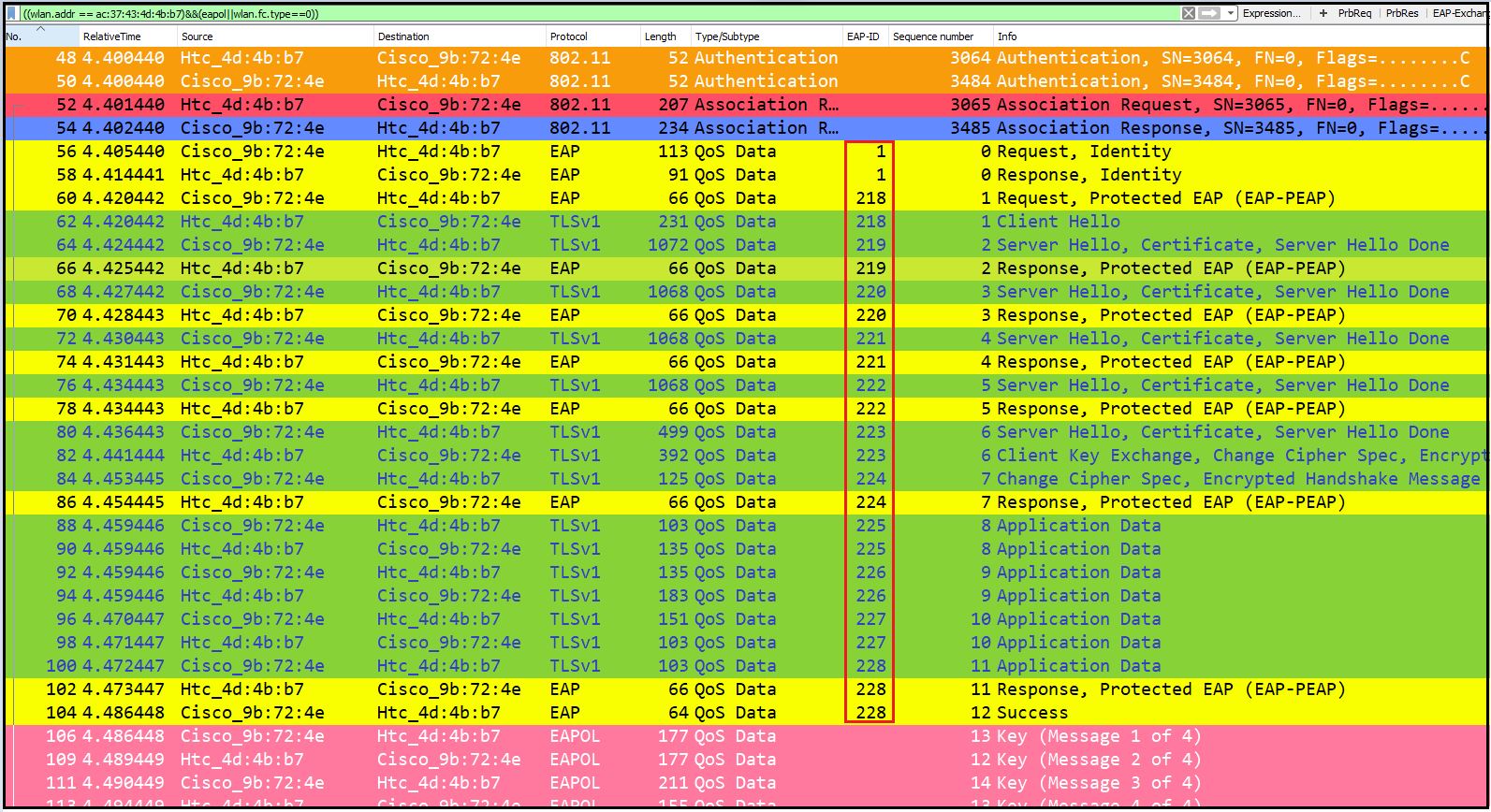1491x812 pixels.
Task: Sort by the Type/Subtype column header
Action: (767, 36)
